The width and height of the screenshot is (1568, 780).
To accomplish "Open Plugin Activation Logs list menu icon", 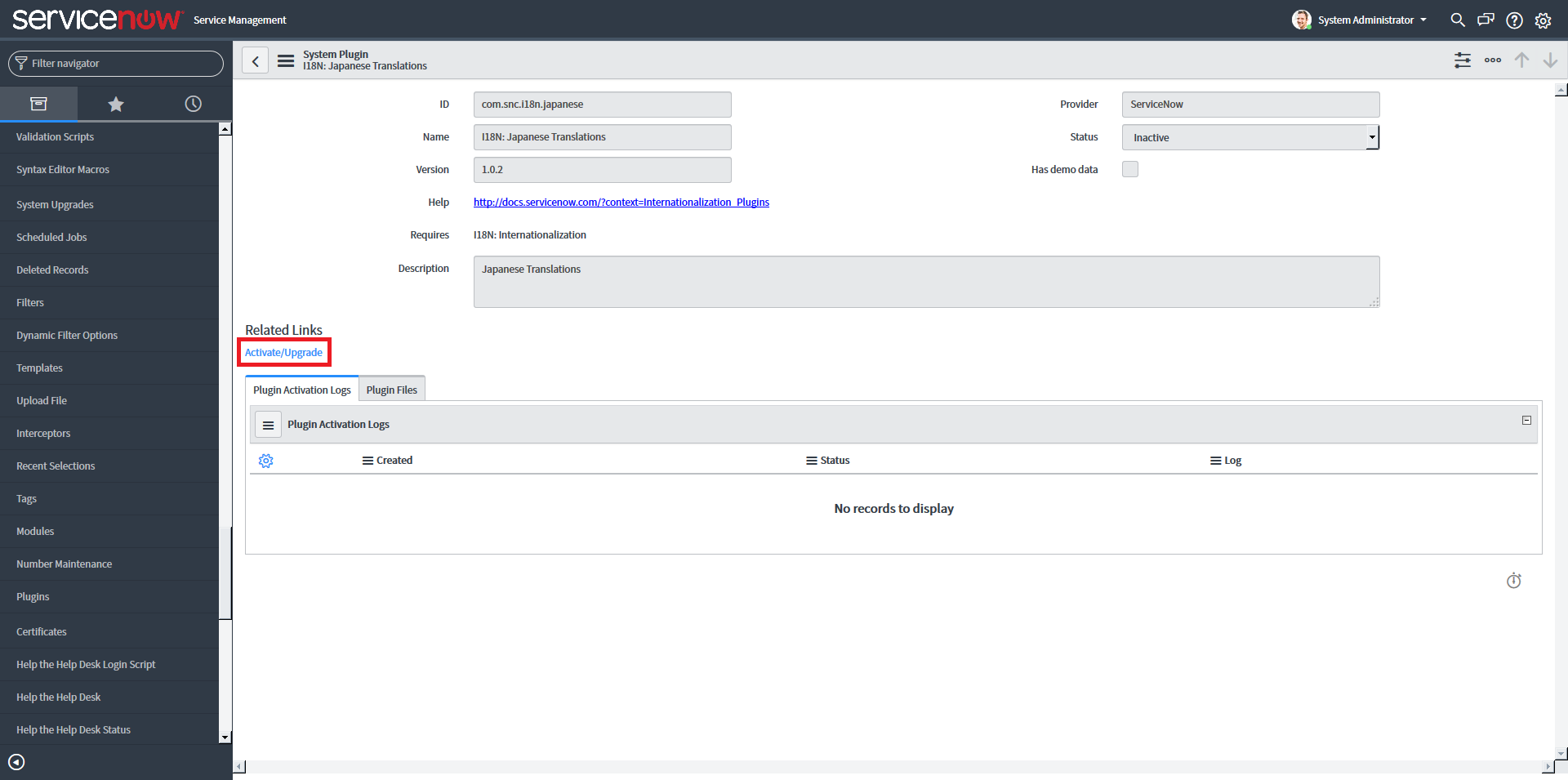I will pos(268,425).
